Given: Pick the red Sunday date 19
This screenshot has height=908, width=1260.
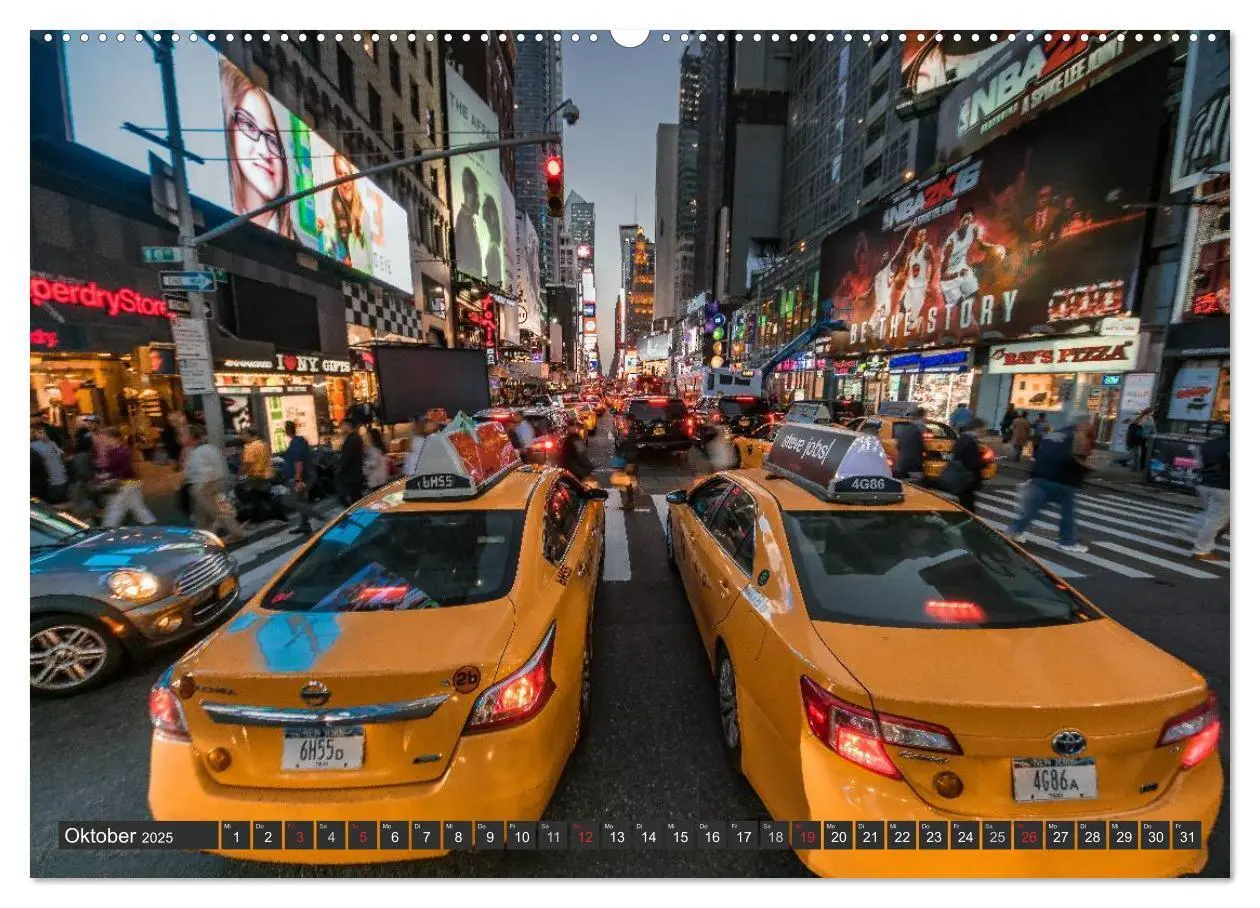Looking at the screenshot, I should tap(807, 836).
